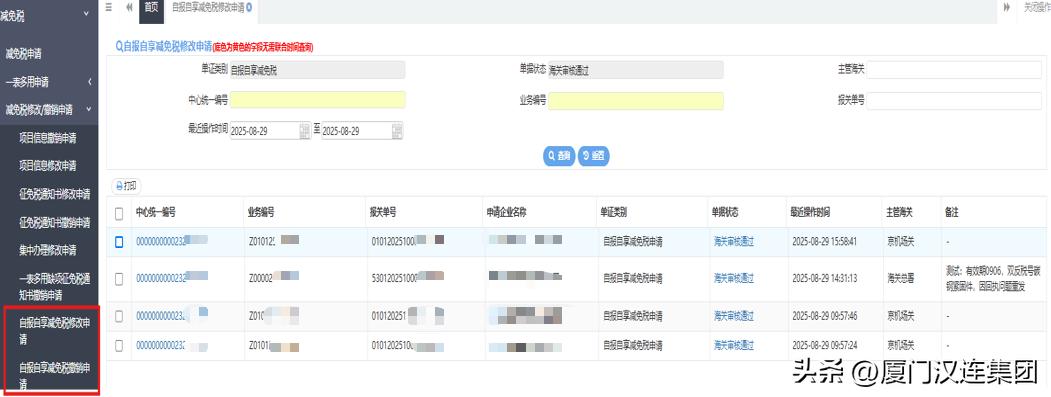Click the 业务编号 column header
The width and height of the screenshot is (1051, 397).
tap(261, 213)
